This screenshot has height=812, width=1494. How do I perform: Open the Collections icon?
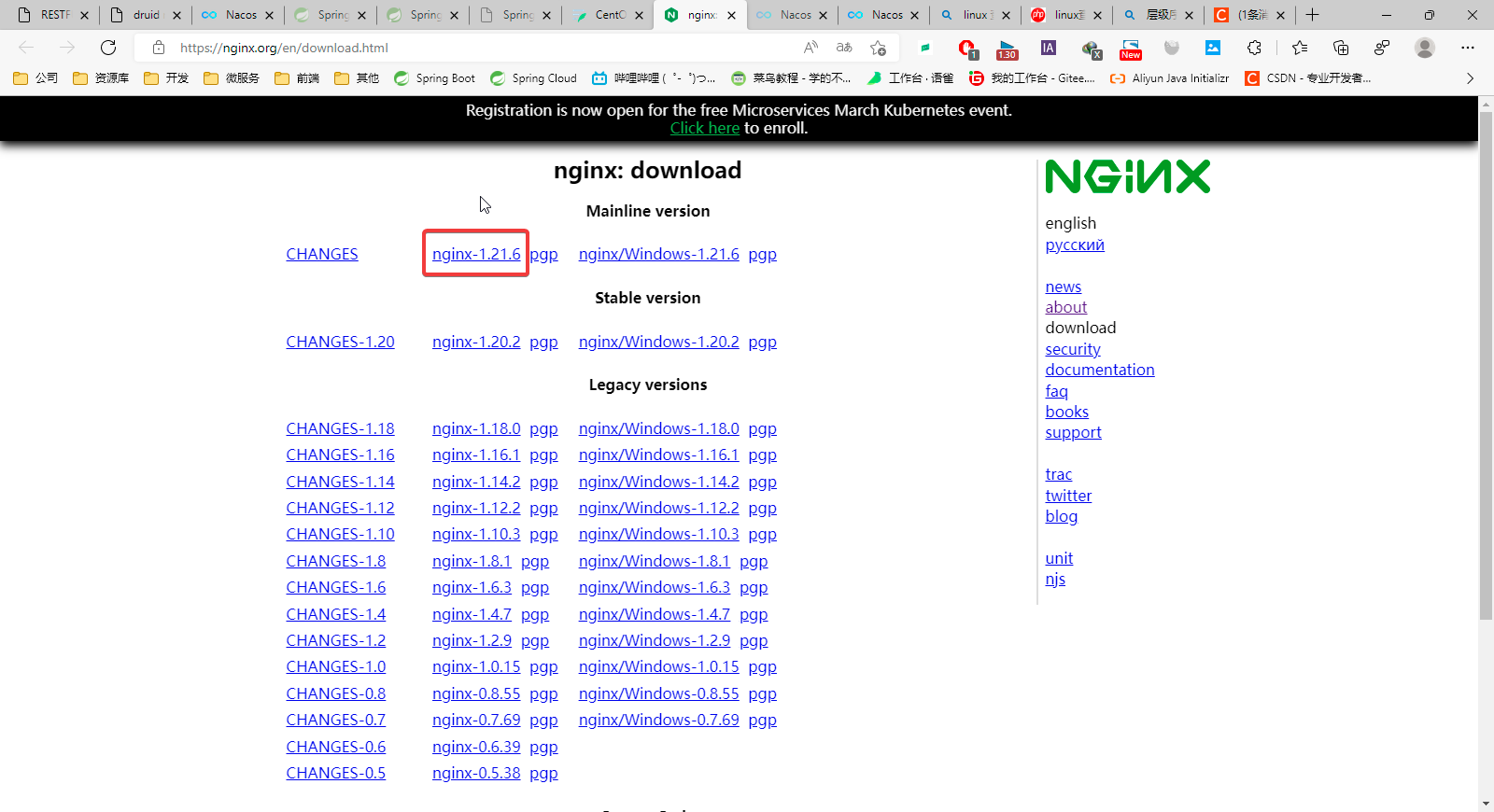(1341, 48)
